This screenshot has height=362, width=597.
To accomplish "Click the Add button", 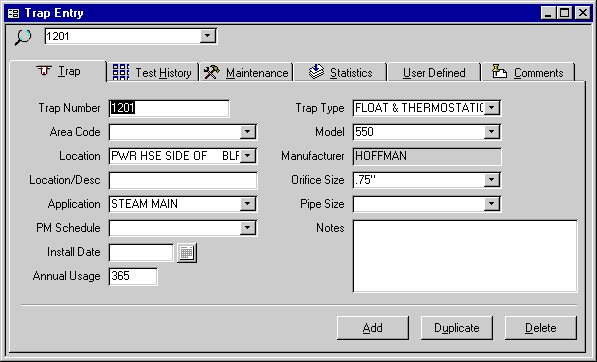I will tap(373, 328).
